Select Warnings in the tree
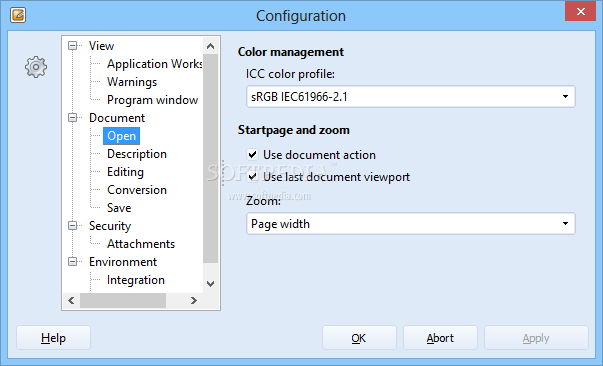Screen dimensions: 603x366 click(132, 82)
